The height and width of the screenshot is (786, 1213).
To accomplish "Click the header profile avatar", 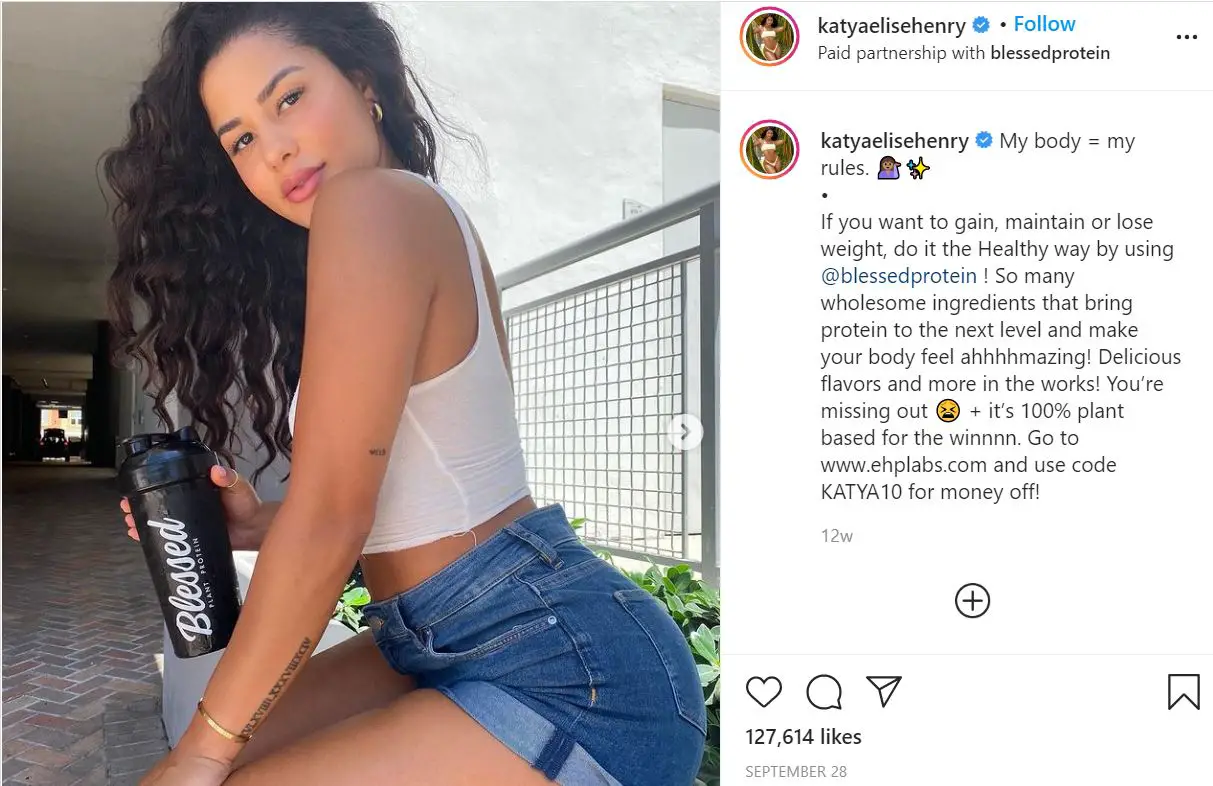I will point(769,37).
